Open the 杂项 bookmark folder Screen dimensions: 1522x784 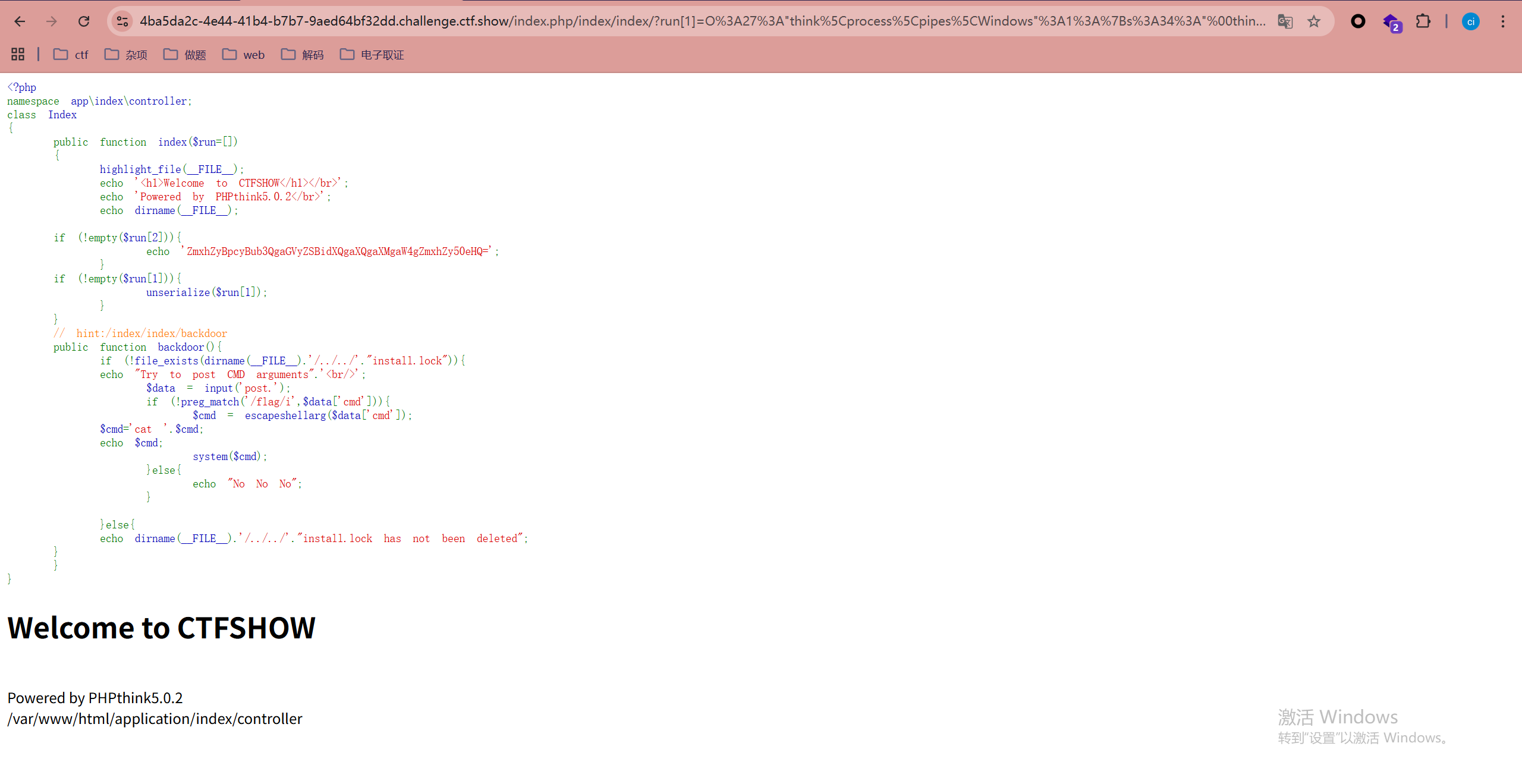(x=126, y=55)
